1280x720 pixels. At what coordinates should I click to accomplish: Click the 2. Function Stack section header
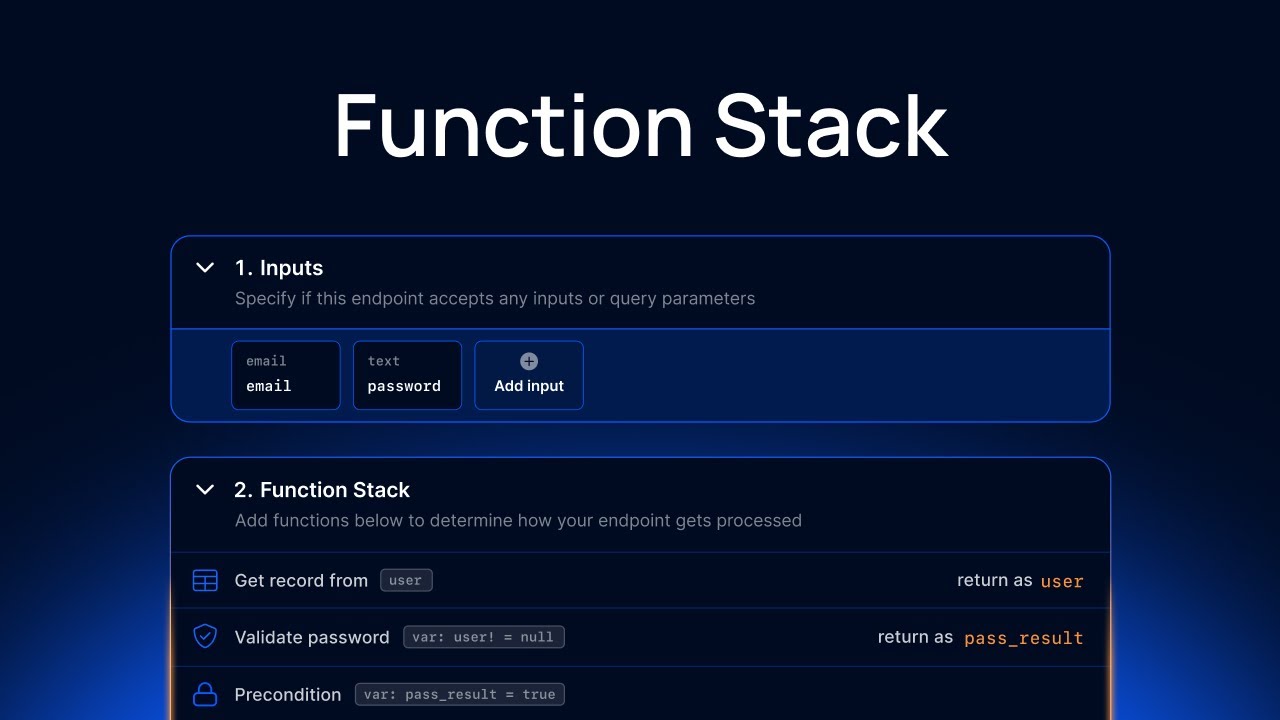point(322,489)
